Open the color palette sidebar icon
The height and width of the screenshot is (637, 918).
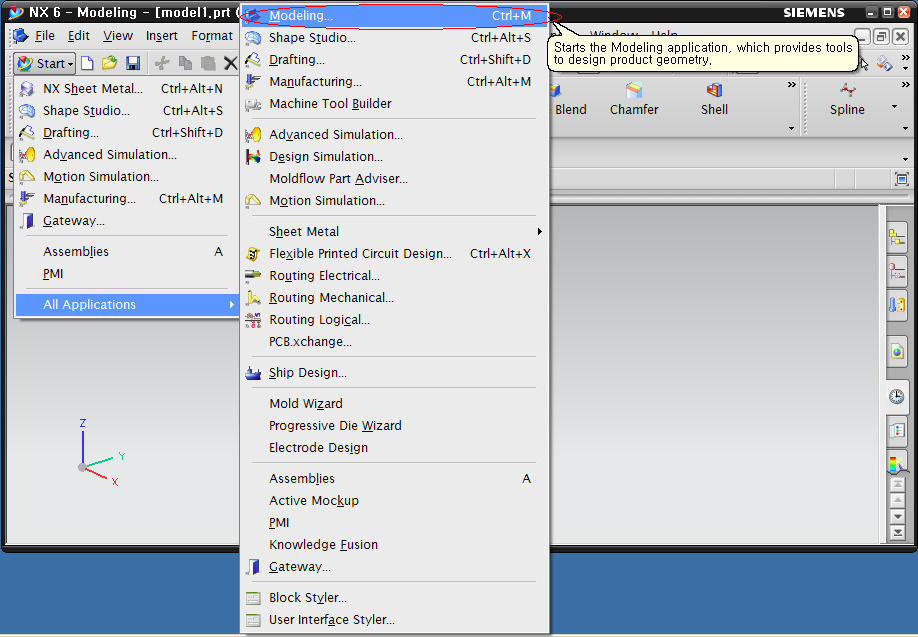pos(896,463)
